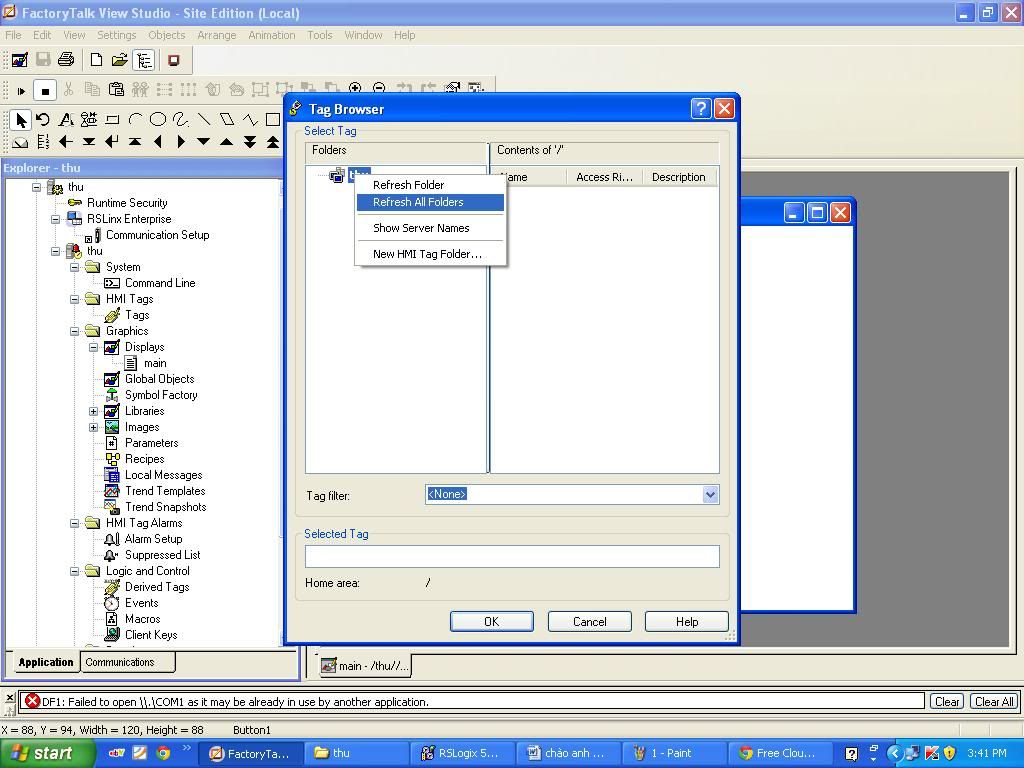Select the Polyline zigzag tool
1024x768 pixels.
pos(250,120)
